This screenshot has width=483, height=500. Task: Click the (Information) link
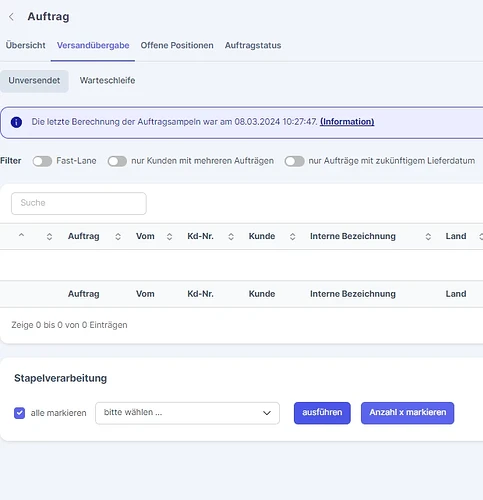tap(347, 122)
